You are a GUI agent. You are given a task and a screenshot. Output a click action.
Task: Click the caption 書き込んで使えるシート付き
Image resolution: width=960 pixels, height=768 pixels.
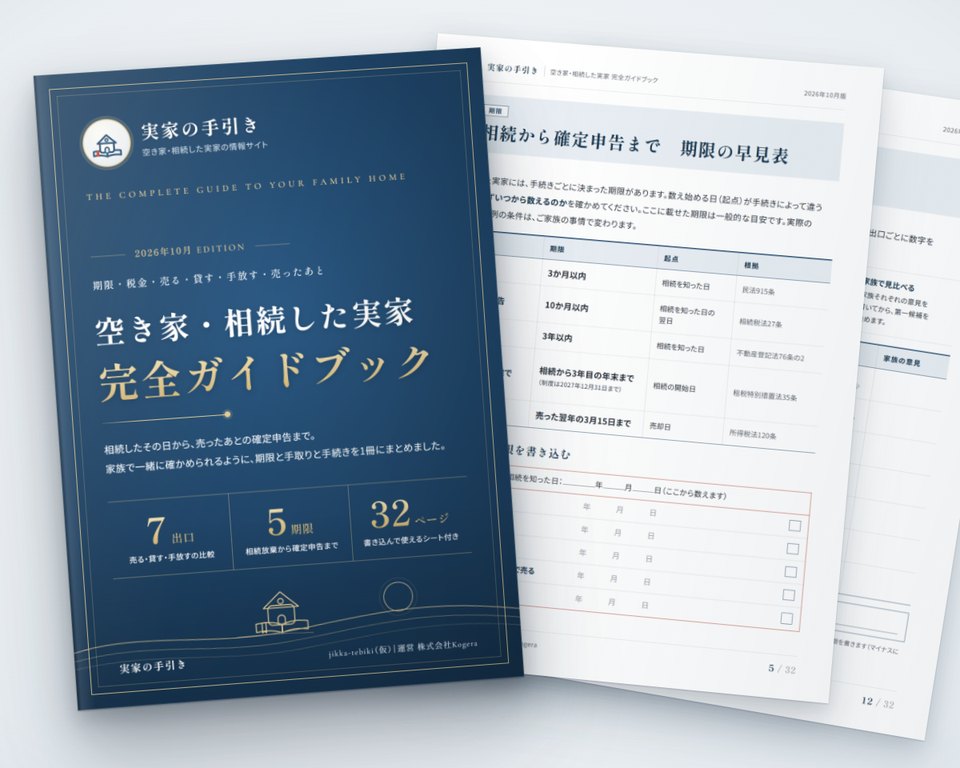411,540
